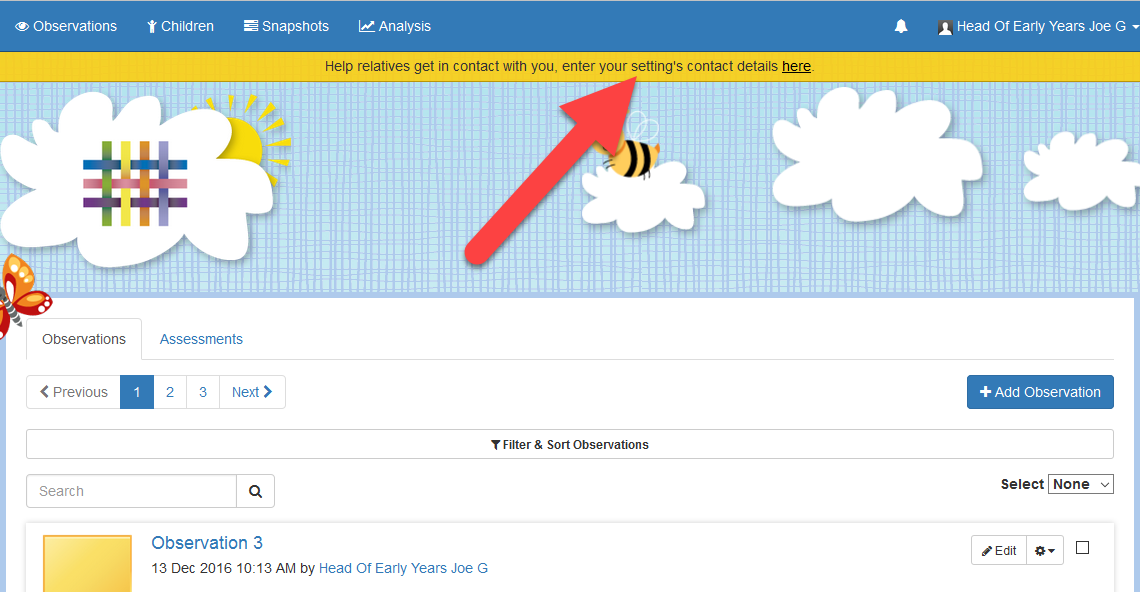Open the Observation 3 yellow thumbnail

click(87, 564)
